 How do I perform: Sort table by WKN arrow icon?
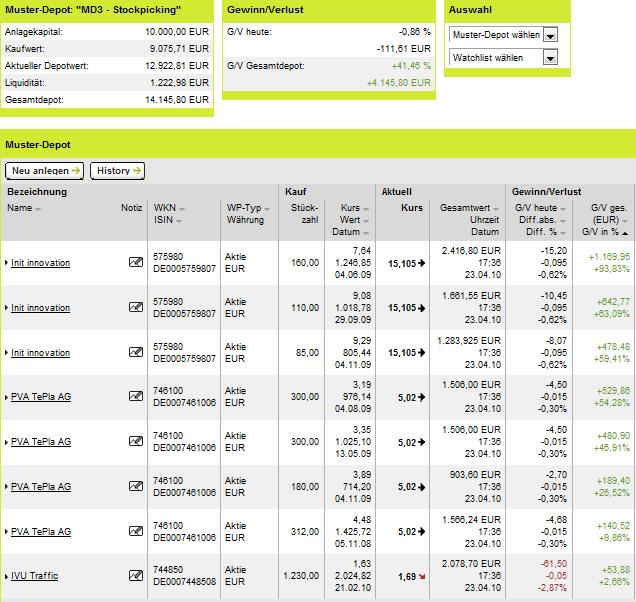pos(182,209)
